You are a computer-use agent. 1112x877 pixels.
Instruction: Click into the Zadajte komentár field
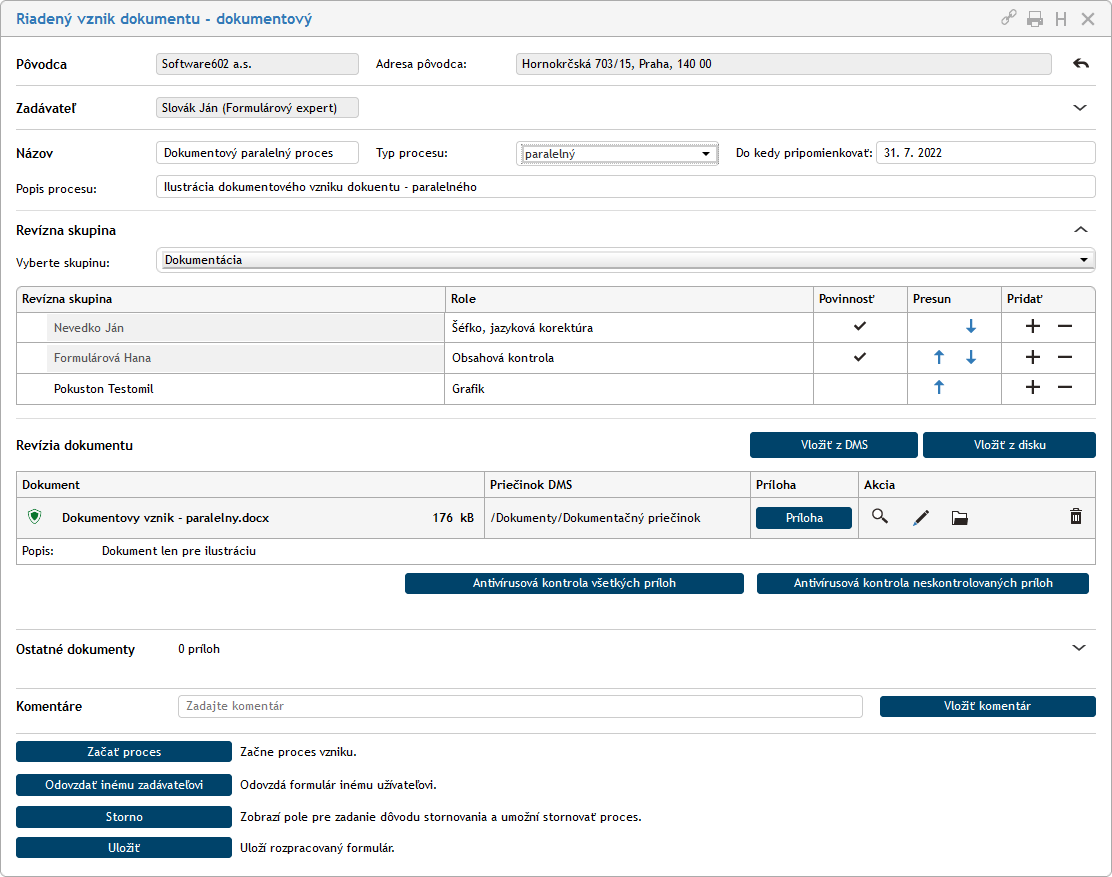click(520, 706)
